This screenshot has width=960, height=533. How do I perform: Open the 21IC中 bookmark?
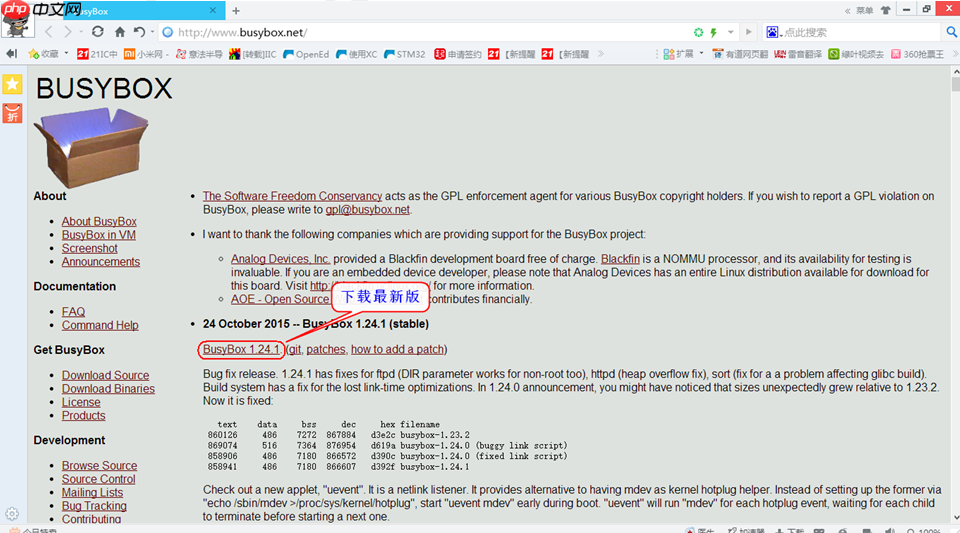coord(97,54)
